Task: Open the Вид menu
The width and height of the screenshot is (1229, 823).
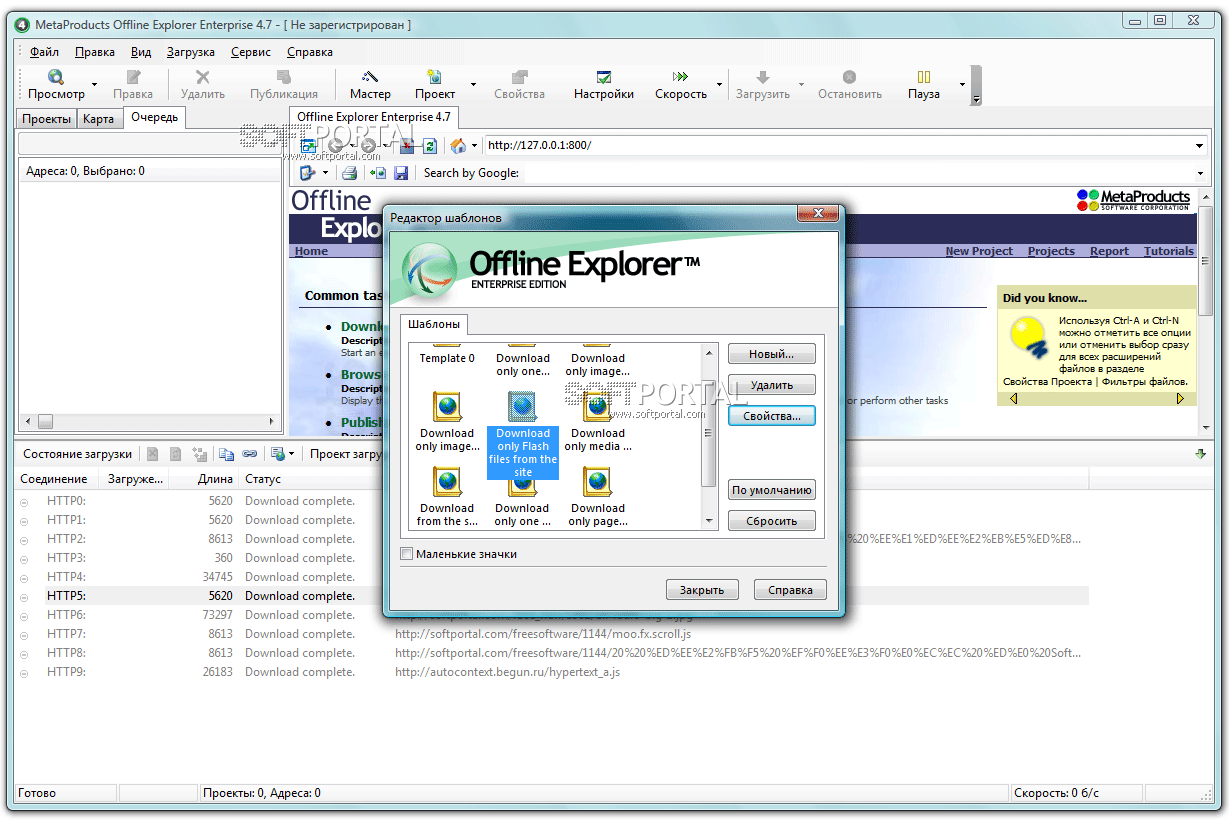Action: point(141,52)
